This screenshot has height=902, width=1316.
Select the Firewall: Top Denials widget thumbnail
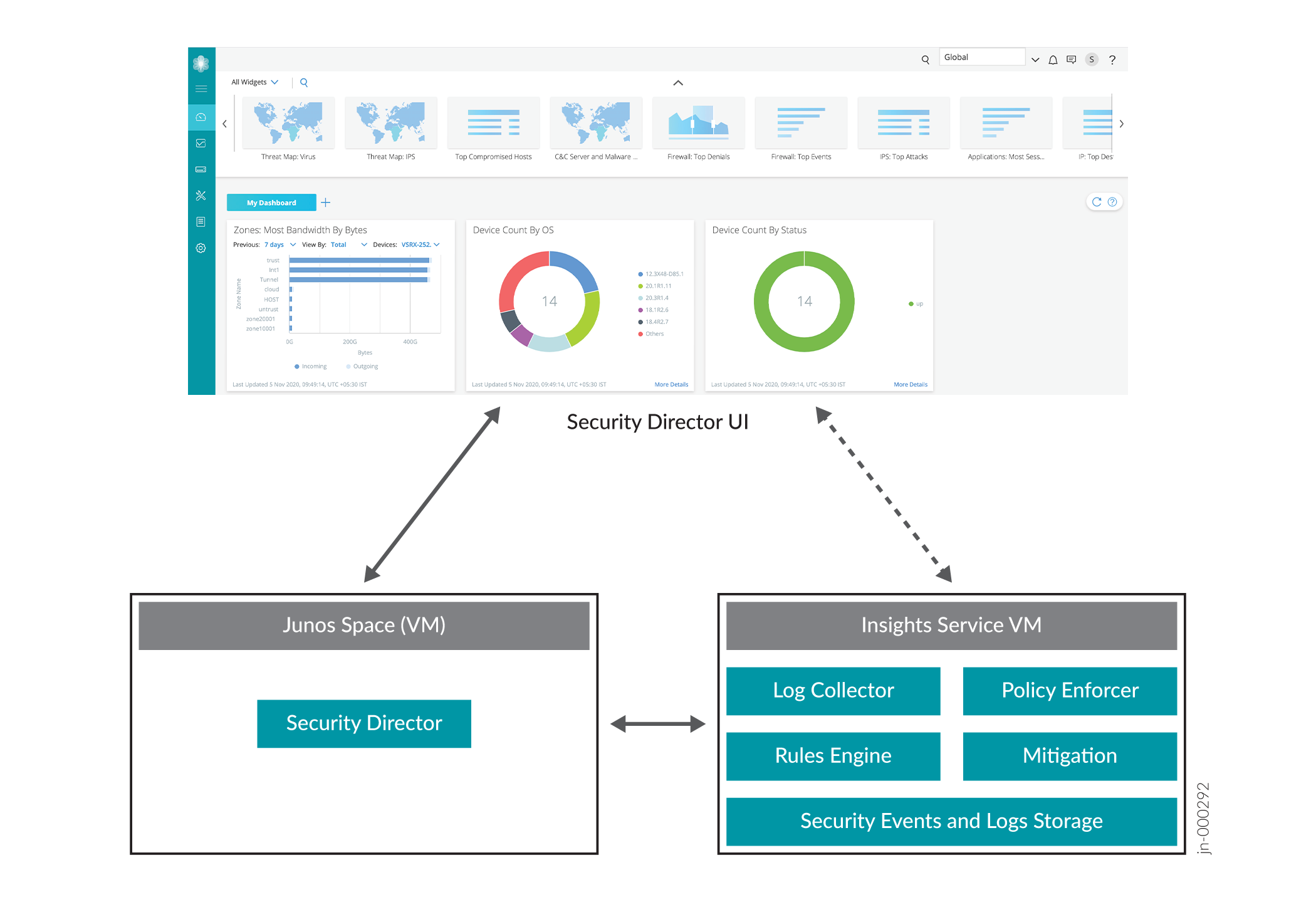pyautogui.click(x=698, y=124)
